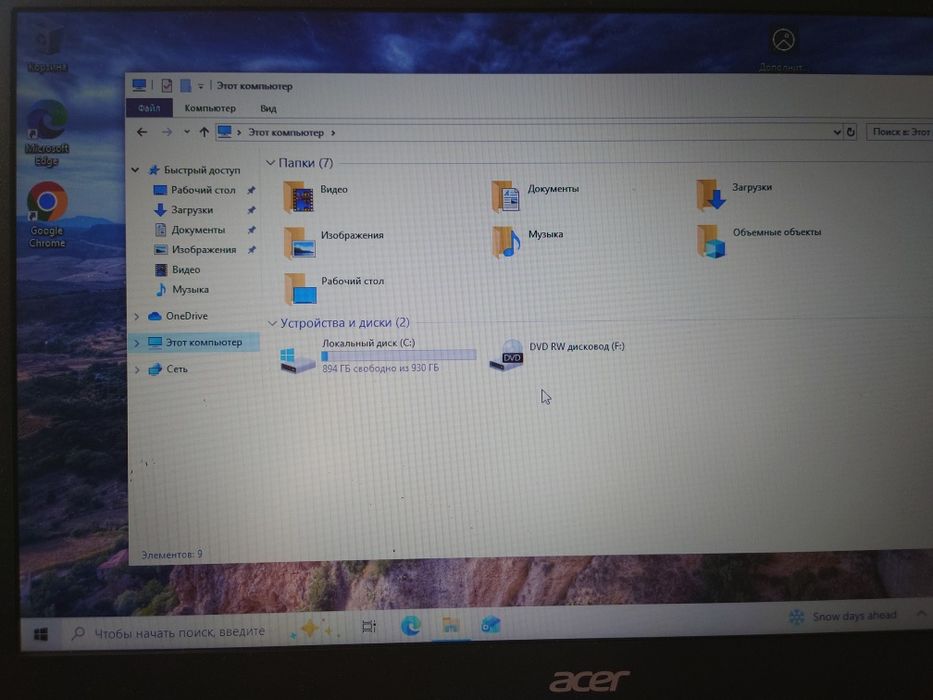933x700 pixels.
Task: Select Музыка in the navigation pane
Action: pos(190,289)
